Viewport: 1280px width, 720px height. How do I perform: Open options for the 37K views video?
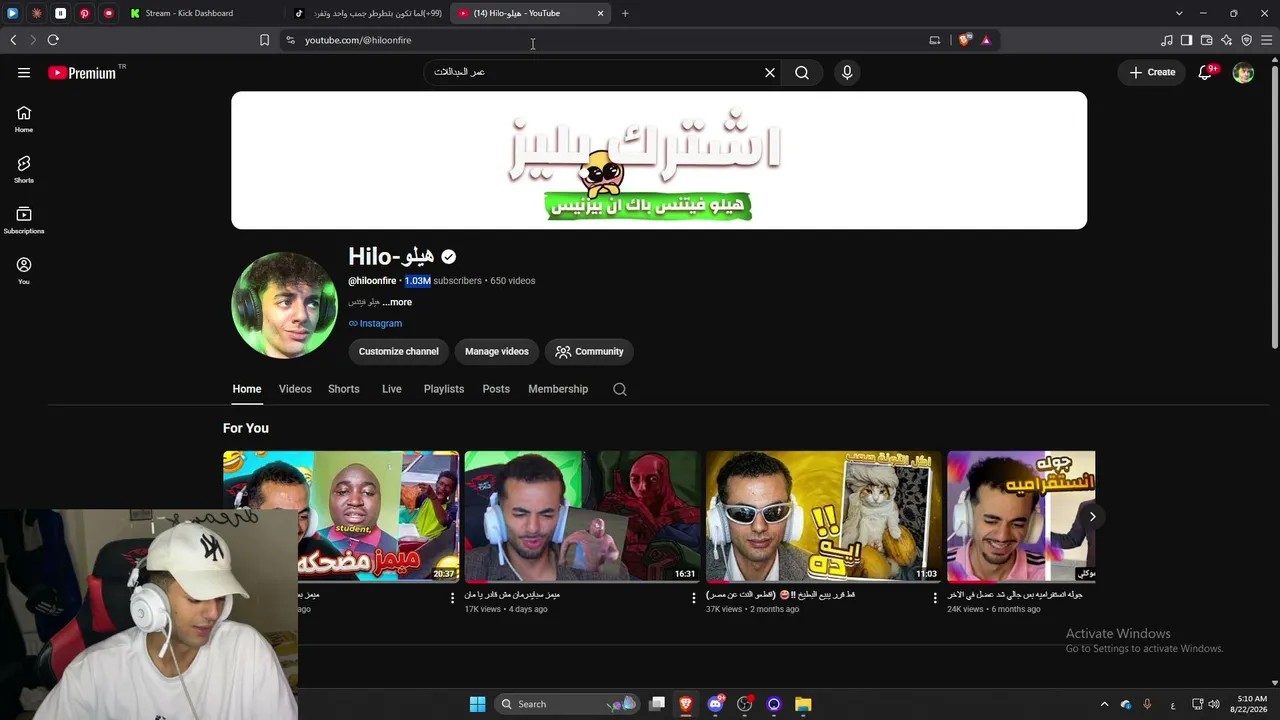click(x=935, y=598)
